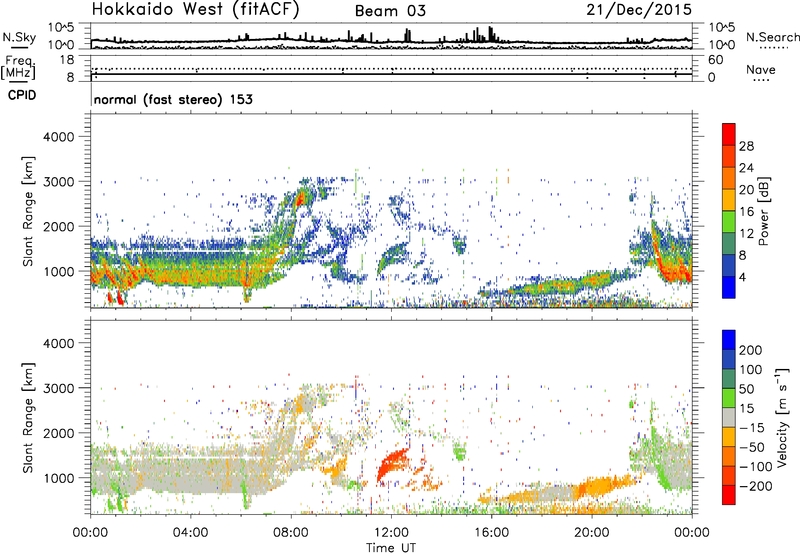Click the "50" velocity colorbar tick
The height and width of the screenshot is (554, 800).
click(746, 389)
